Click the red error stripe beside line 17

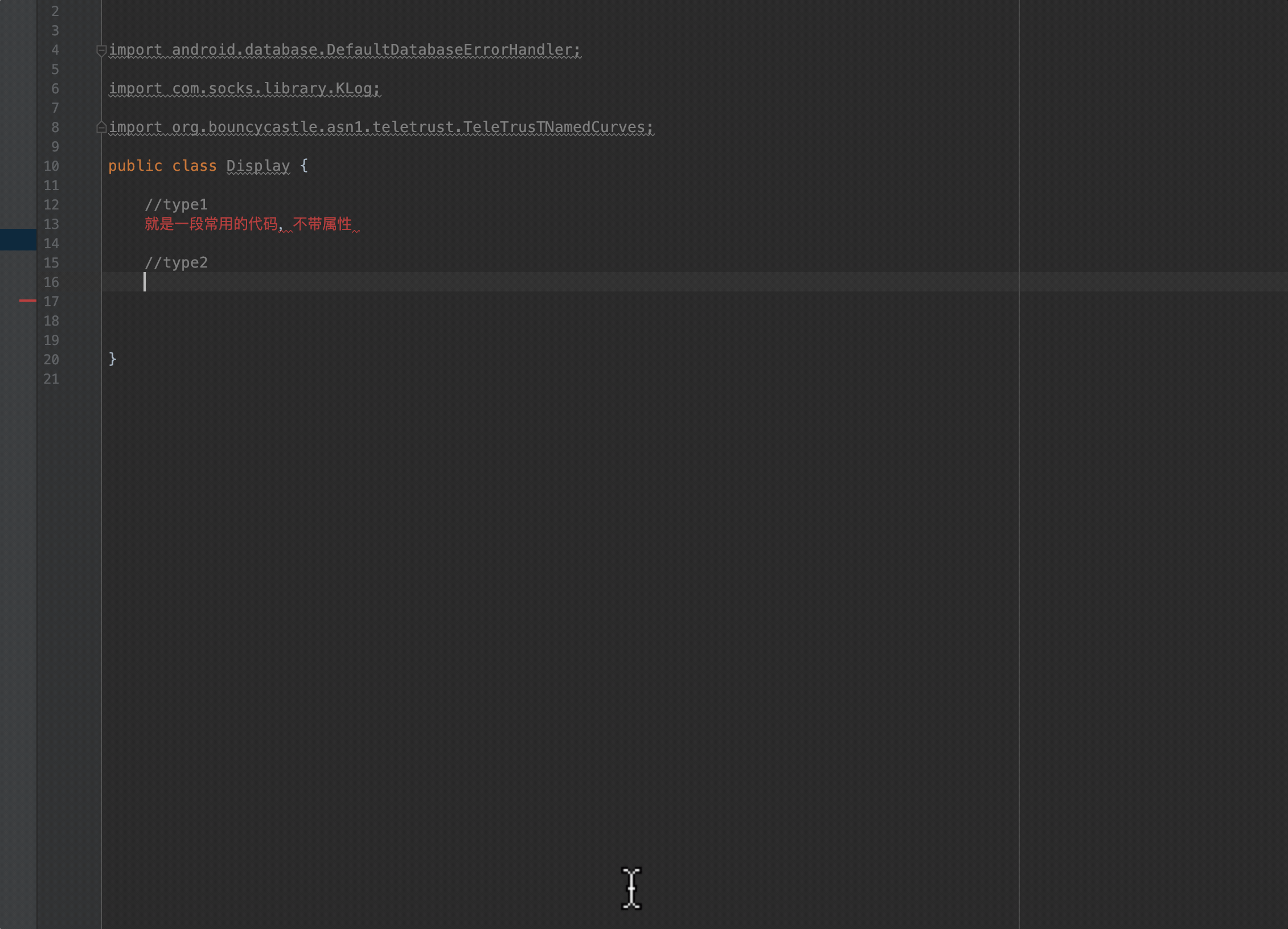pyautogui.click(x=27, y=301)
